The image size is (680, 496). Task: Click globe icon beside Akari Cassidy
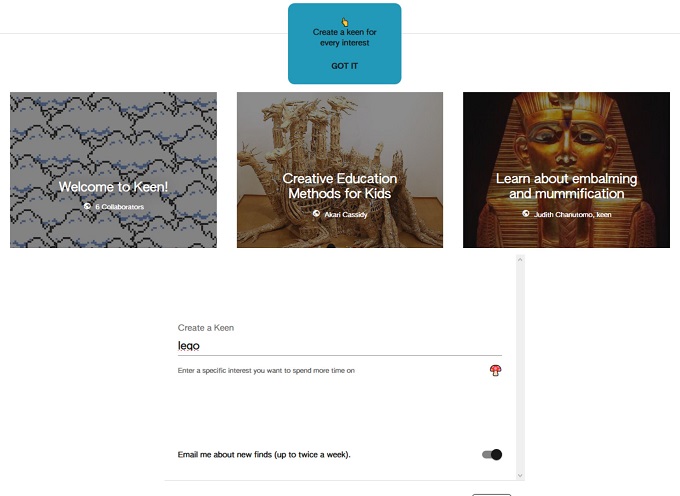[316, 214]
